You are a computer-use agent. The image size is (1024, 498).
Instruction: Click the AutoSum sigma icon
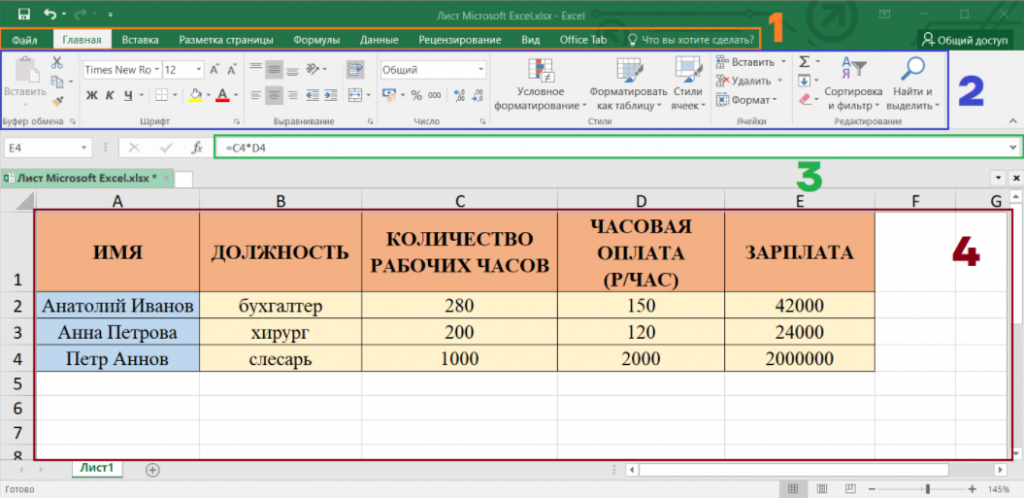pyautogui.click(x=805, y=63)
